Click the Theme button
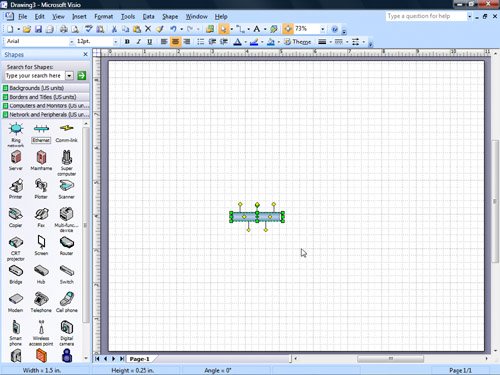The width and height of the screenshot is (500, 375). pos(297,42)
